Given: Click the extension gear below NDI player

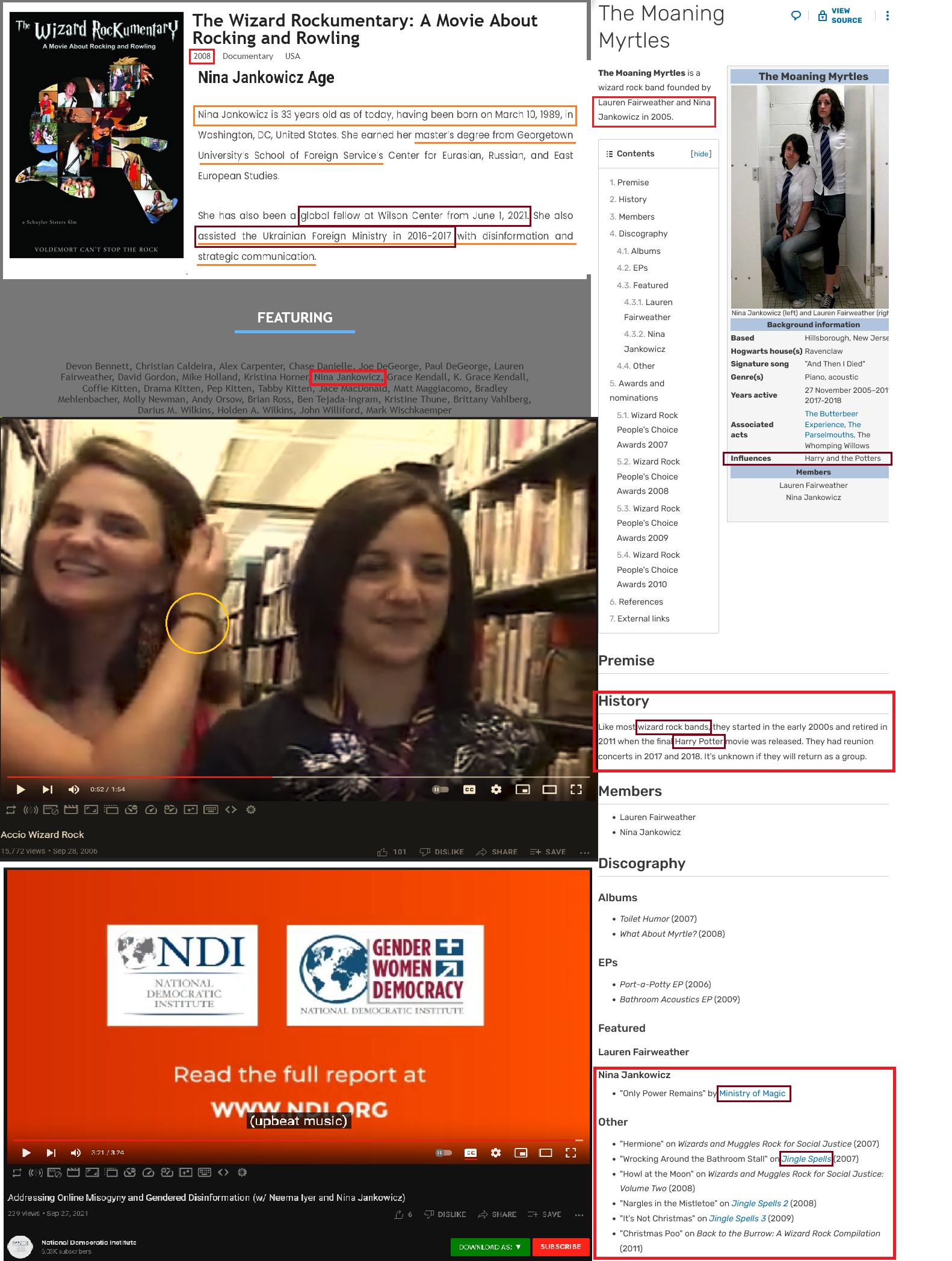Looking at the screenshot, I should click(x=243, y=1172).
